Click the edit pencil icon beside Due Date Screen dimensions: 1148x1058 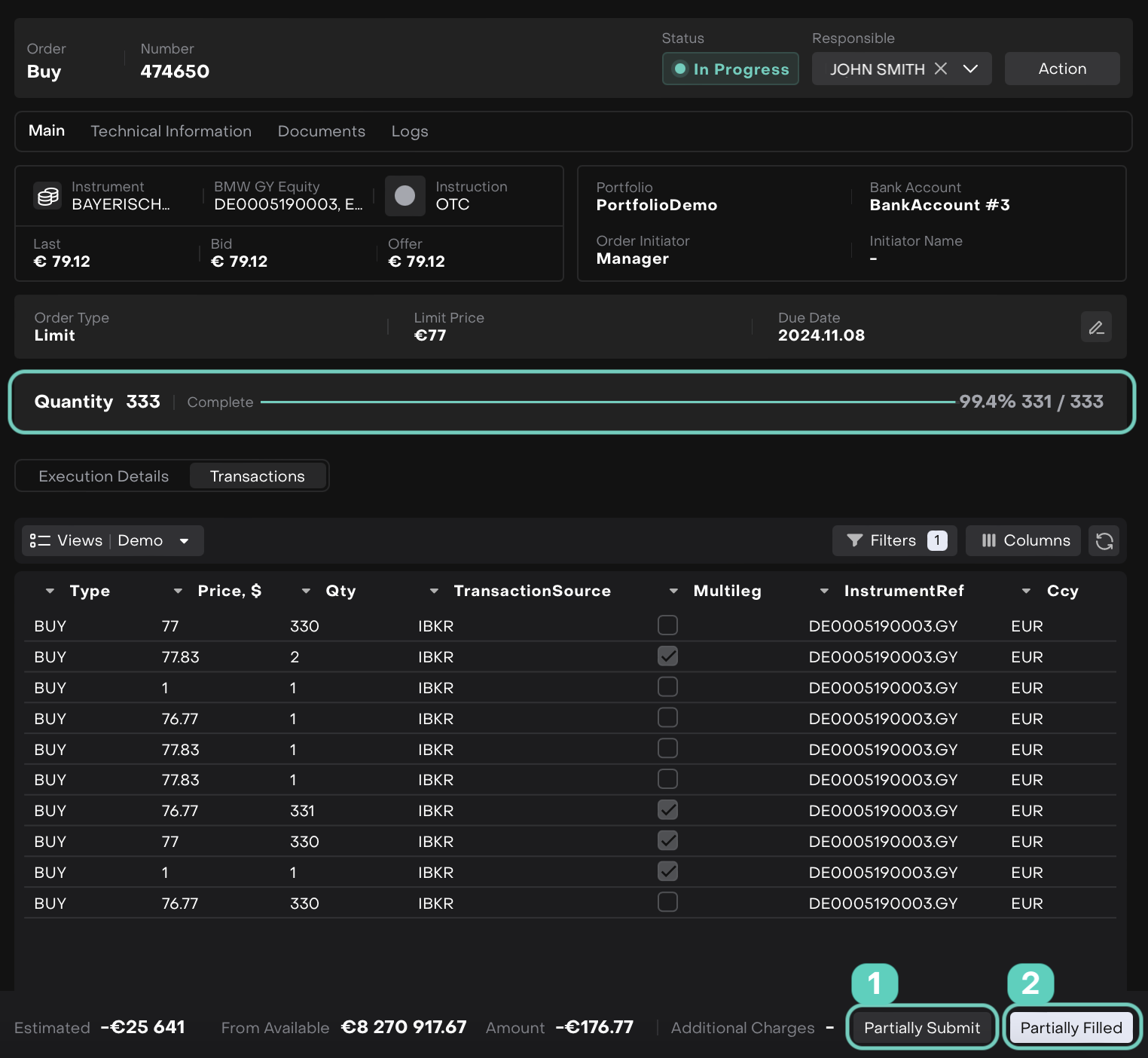pyautogui.click(x=1096, y=327)
